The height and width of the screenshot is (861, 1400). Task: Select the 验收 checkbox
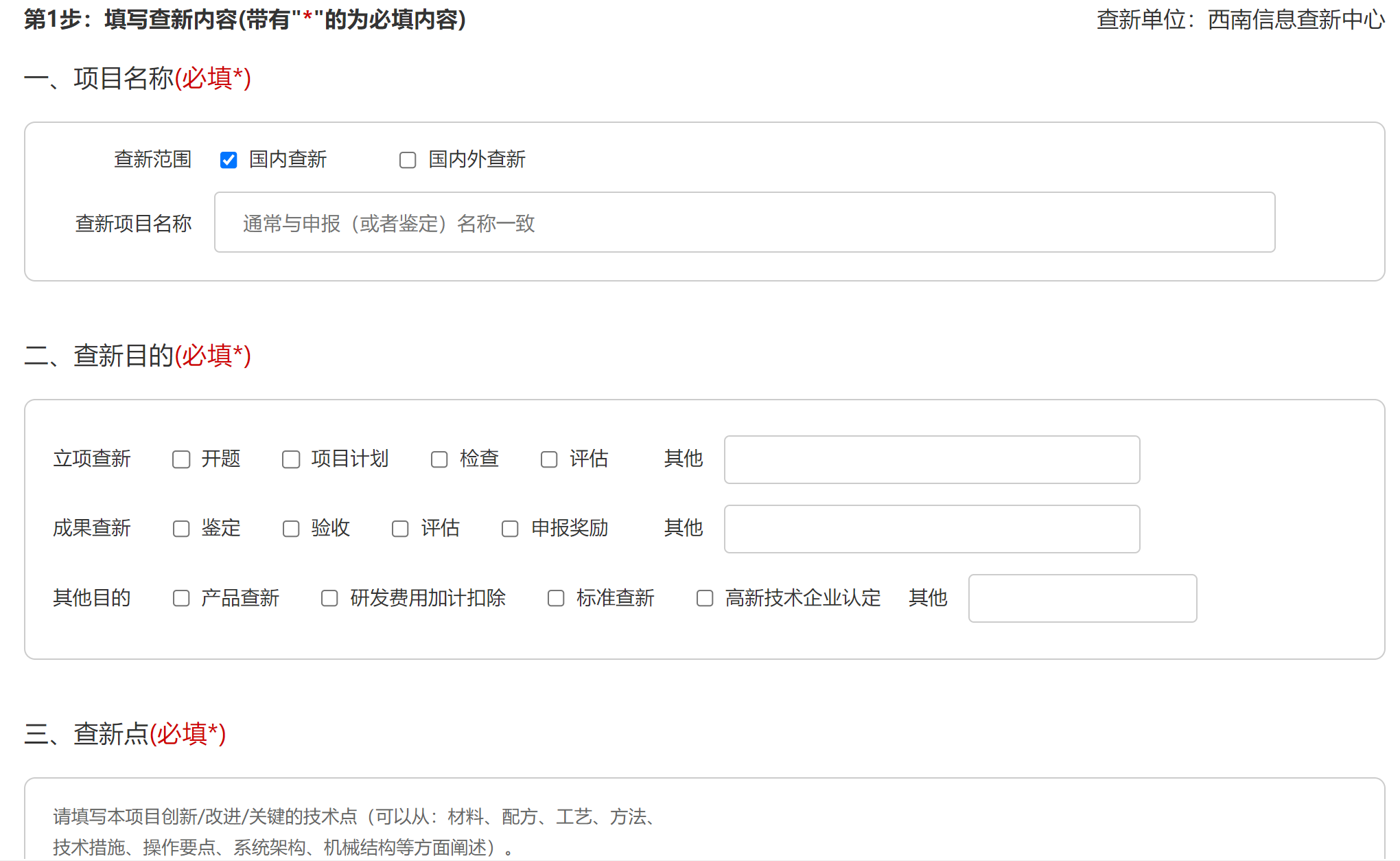tap(291, 529)
